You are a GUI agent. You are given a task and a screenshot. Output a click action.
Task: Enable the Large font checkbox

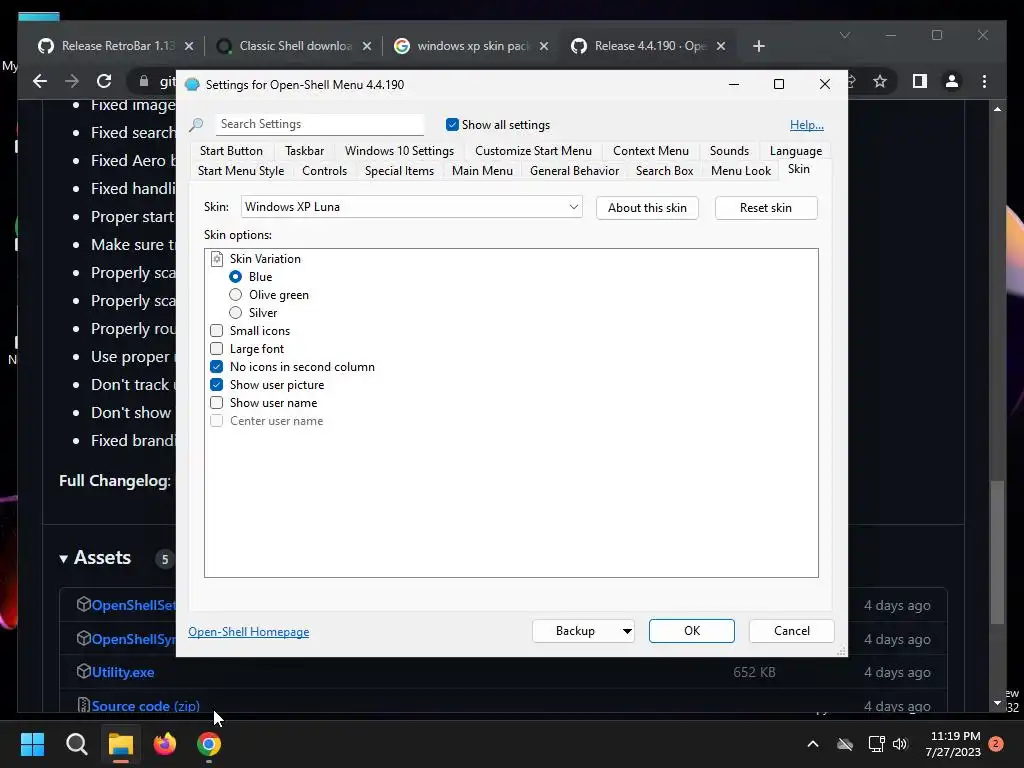click(217, 349)
